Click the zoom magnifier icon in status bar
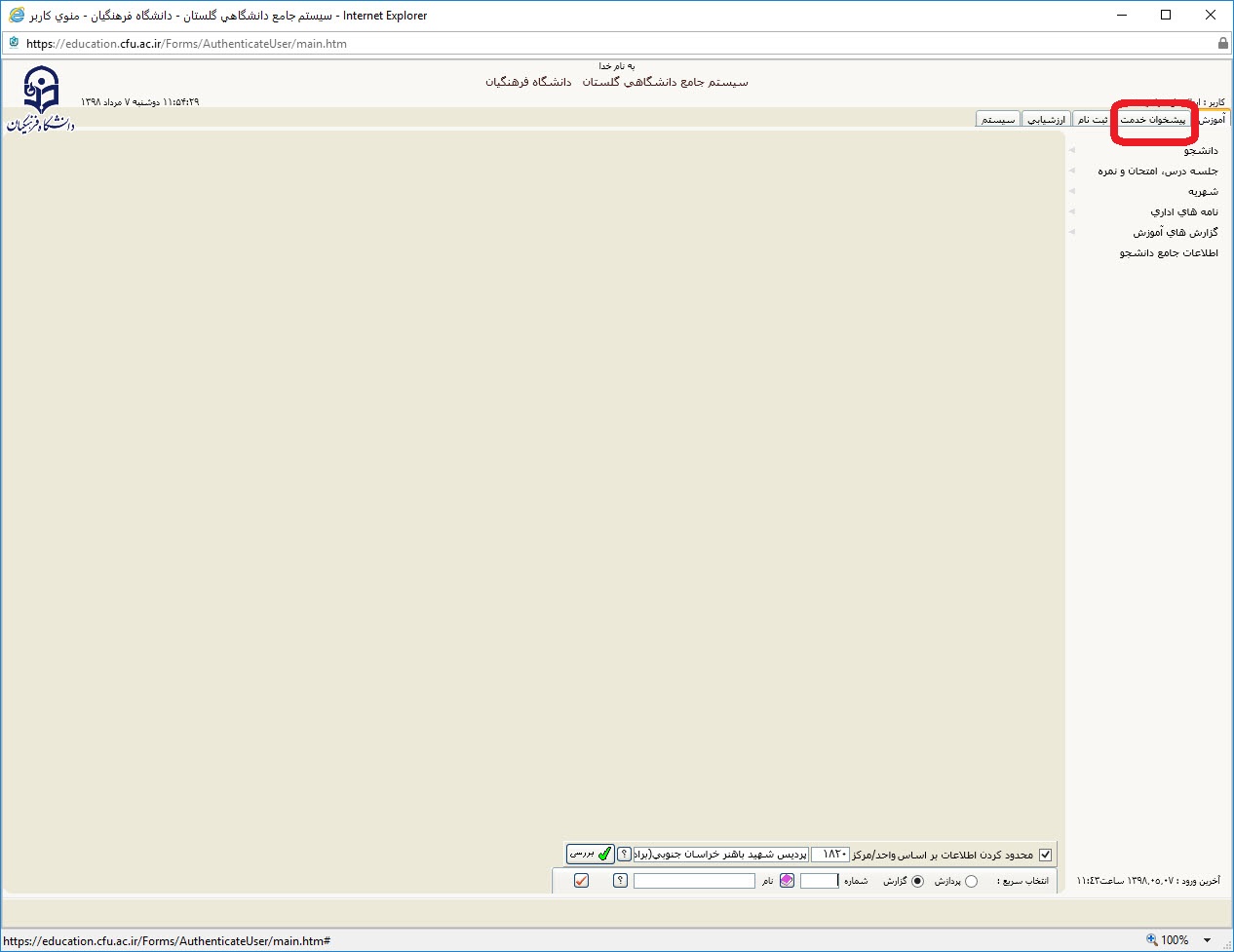Screen dimensions: 1234x952 point(1151,940)
